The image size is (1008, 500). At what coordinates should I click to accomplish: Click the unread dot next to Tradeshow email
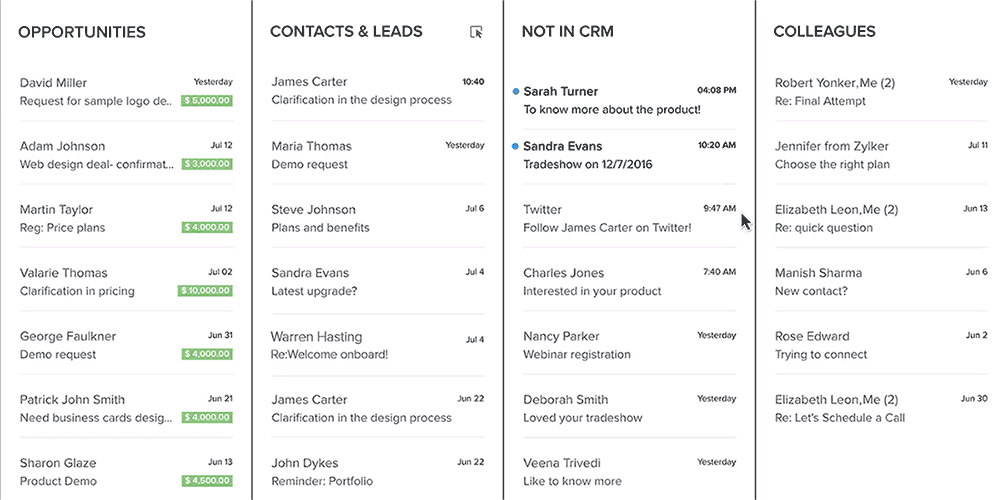[x=515, y=146]
